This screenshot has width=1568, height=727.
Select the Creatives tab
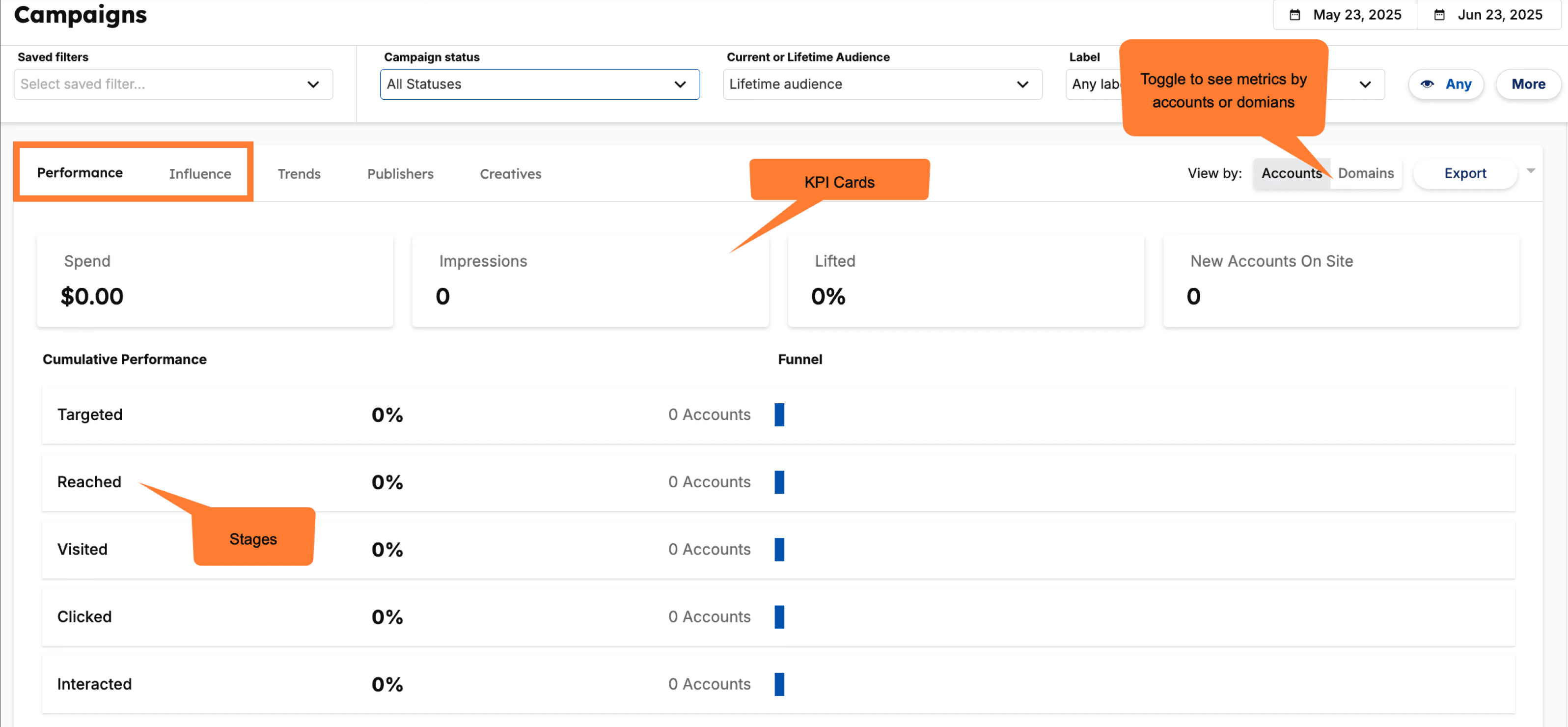tap(510, 173)
